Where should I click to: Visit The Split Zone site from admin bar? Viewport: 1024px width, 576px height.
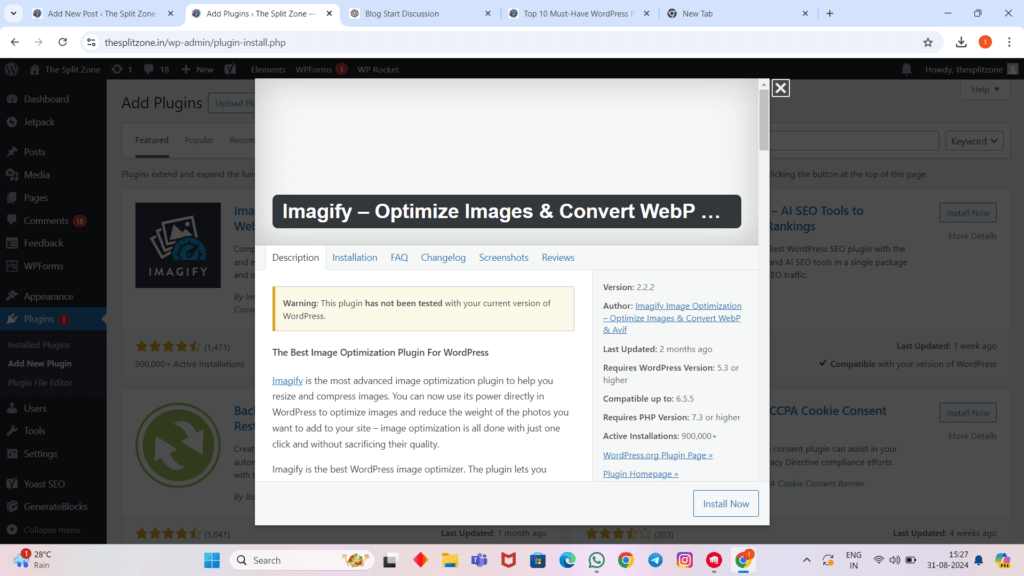[x=65, y=69]
